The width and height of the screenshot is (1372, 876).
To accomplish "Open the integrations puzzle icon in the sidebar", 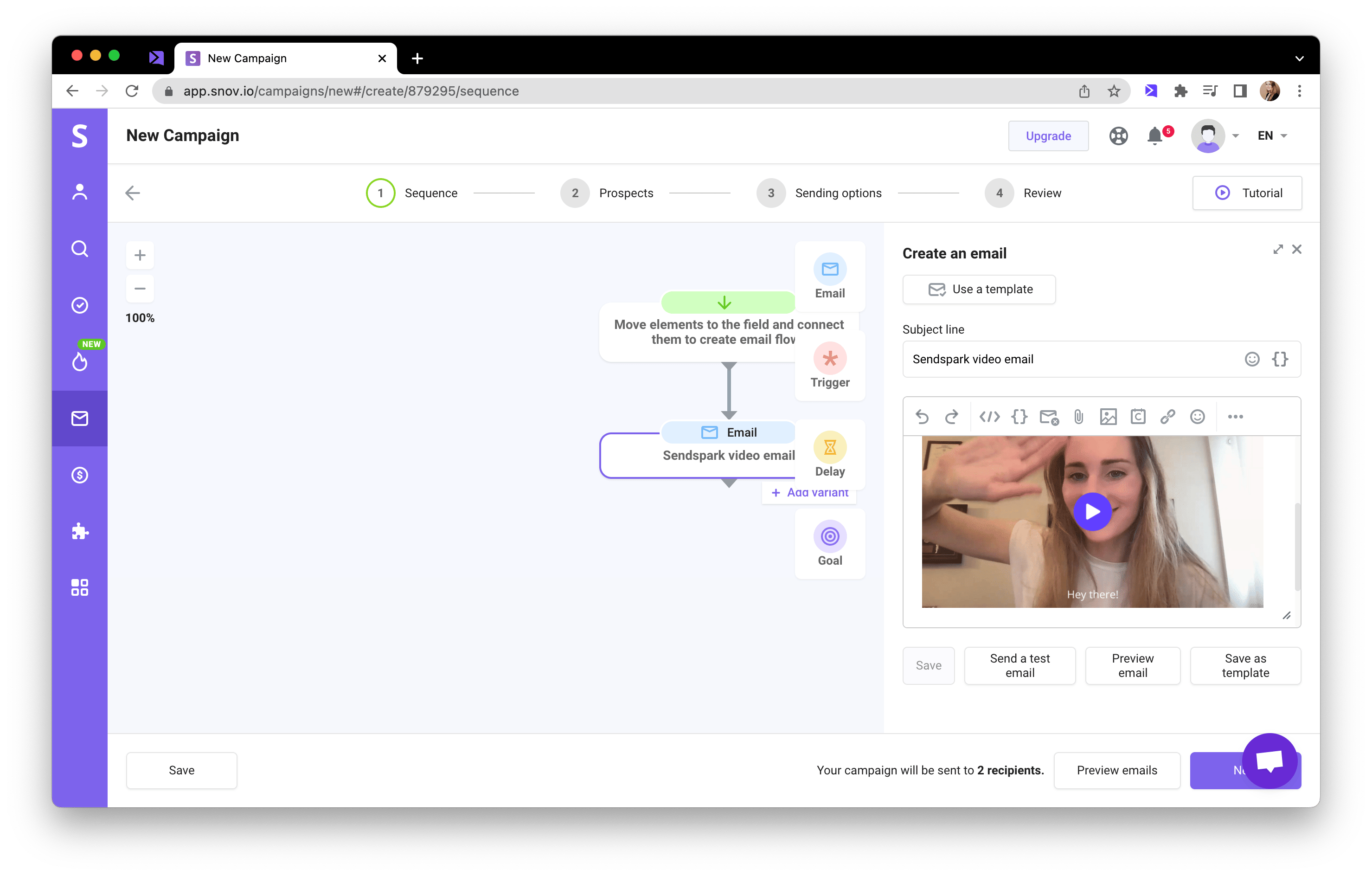I will point(80,531).
